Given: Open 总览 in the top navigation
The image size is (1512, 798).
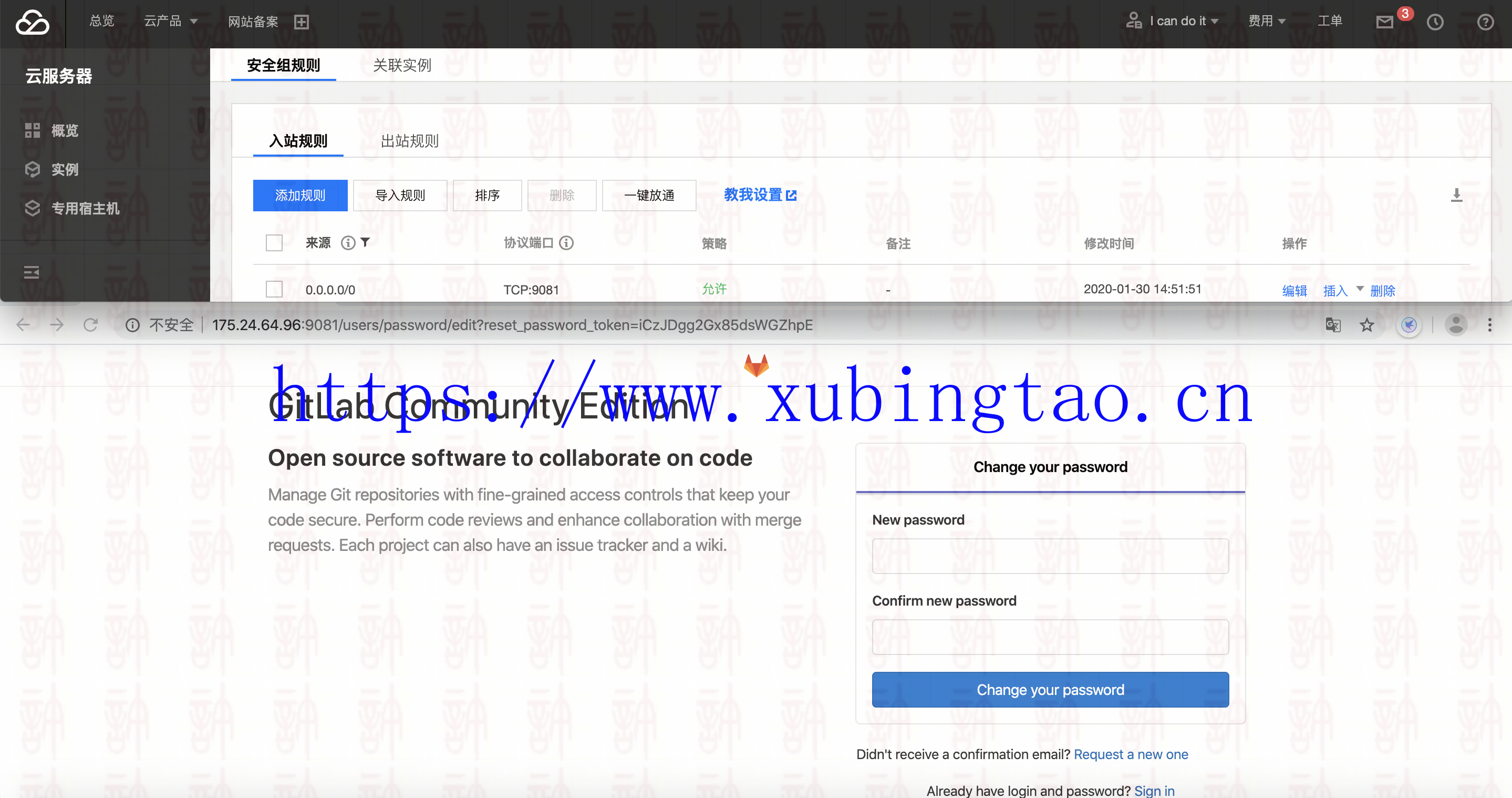Looking at the screenshot, I should click(x=101, y=21).
